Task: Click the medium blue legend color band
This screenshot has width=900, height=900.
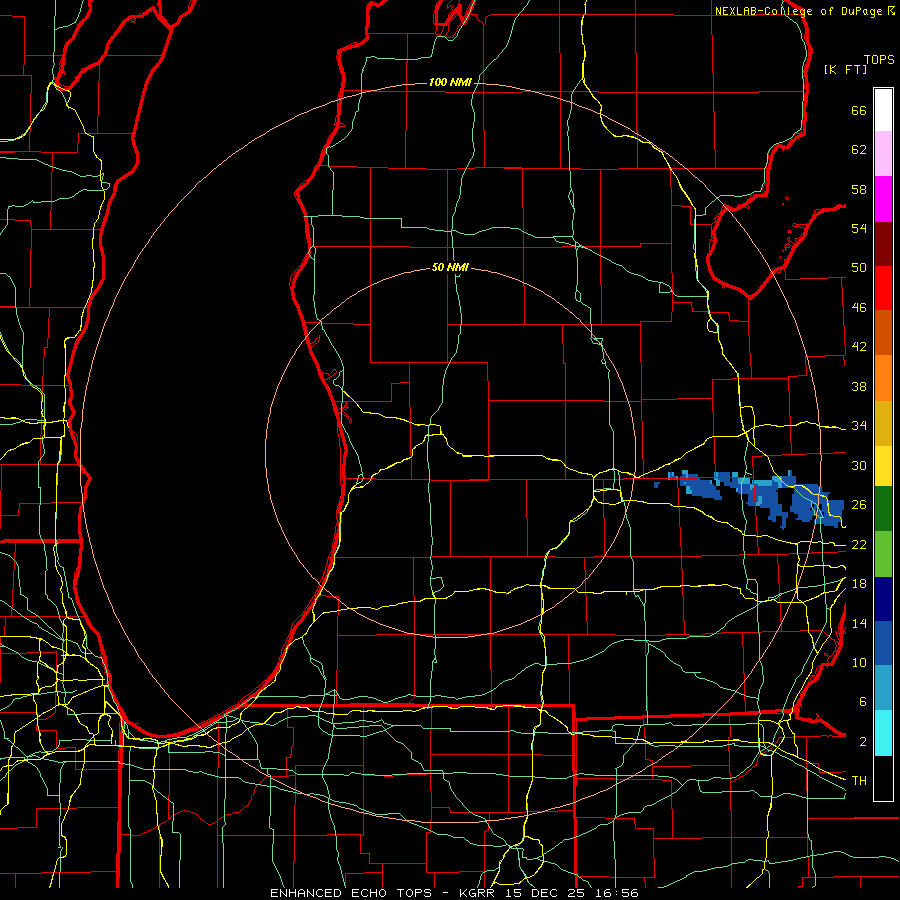Action: click(x=883, y=643)
